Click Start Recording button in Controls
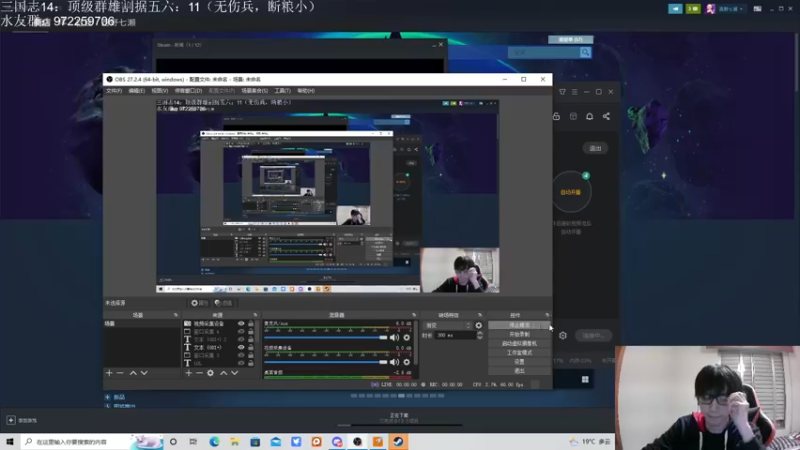 click(519, 334)
